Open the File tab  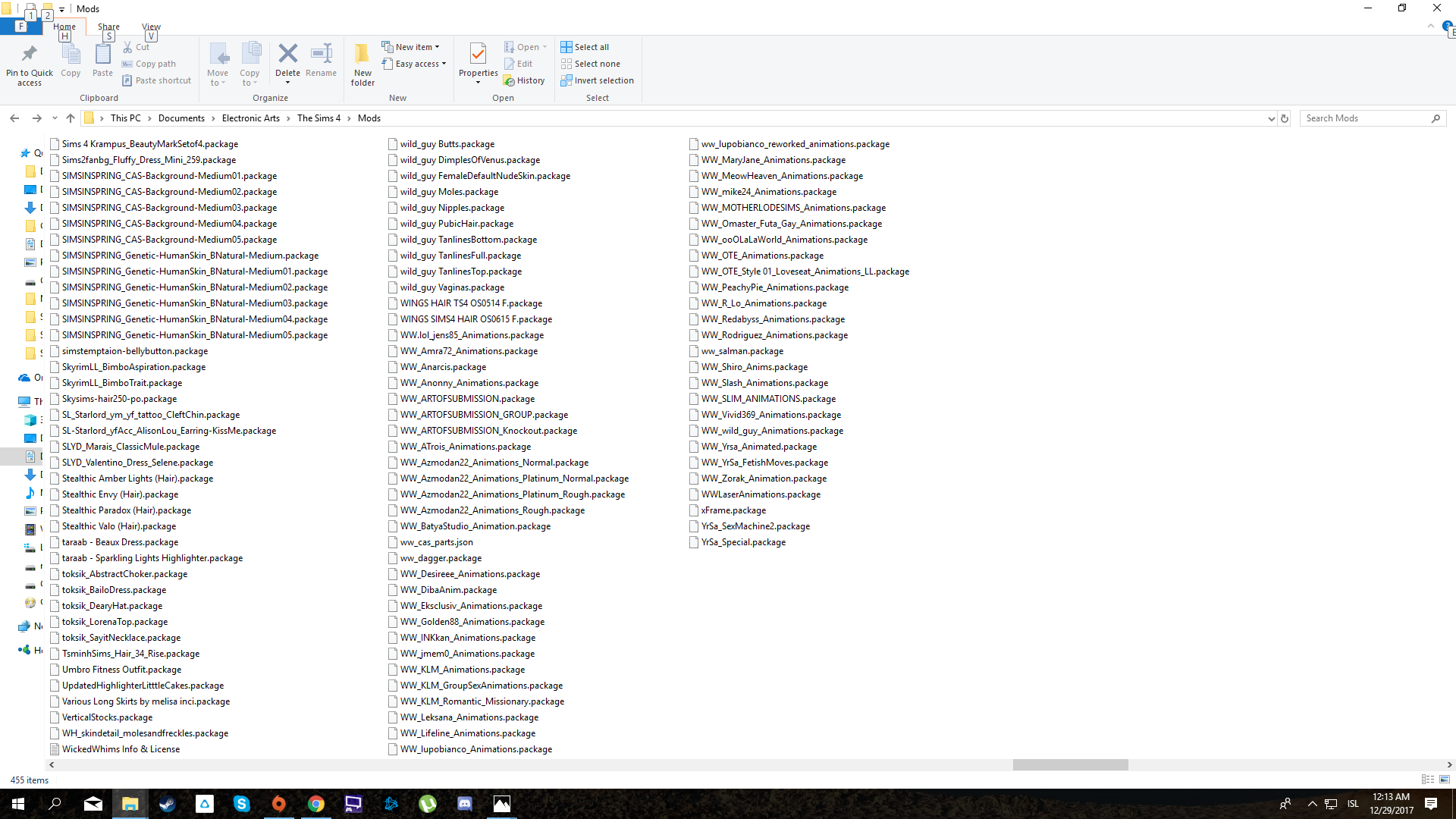pyautogui.click(x=20, y=27)
